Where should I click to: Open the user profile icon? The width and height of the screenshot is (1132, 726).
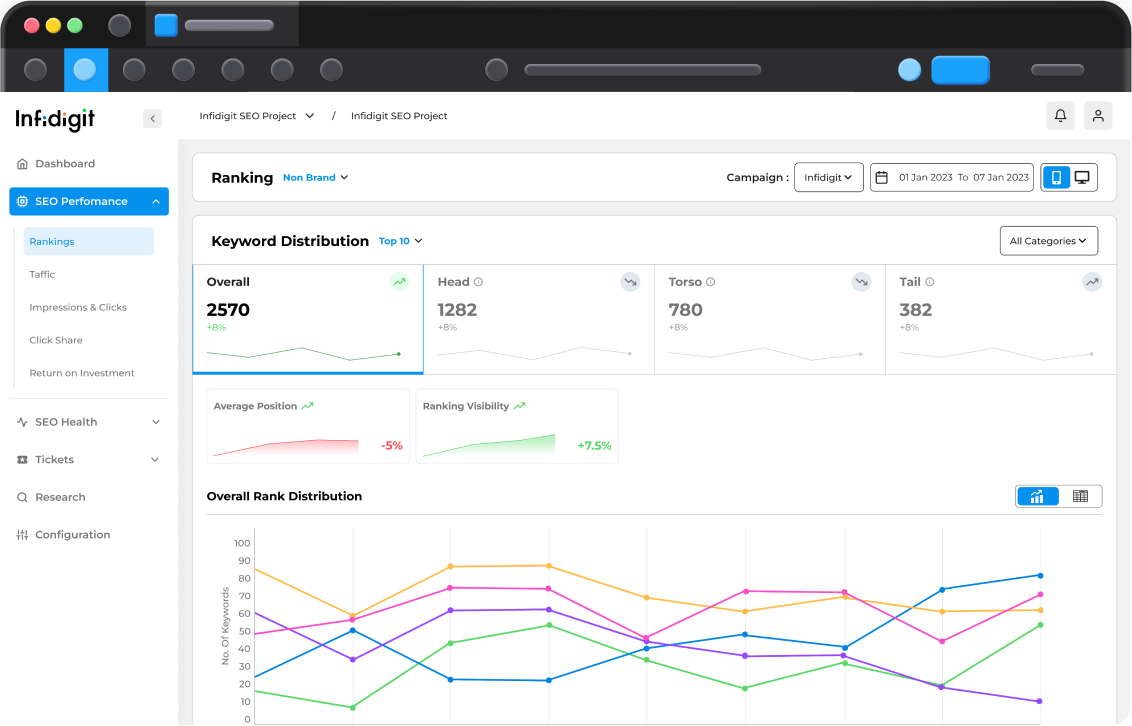click(1098, 116)
